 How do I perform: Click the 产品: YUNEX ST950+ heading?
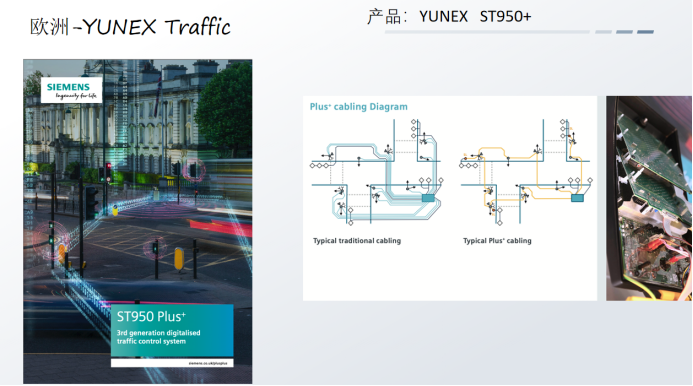(449, 17)
